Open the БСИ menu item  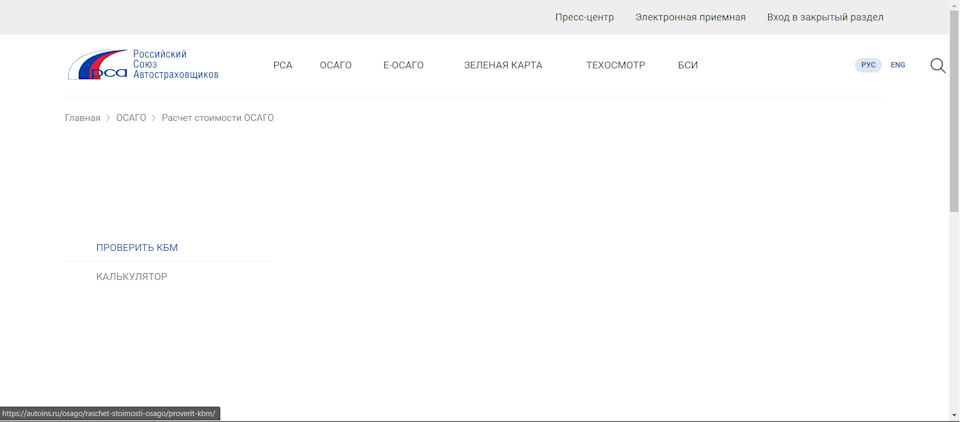pos(688,66)
